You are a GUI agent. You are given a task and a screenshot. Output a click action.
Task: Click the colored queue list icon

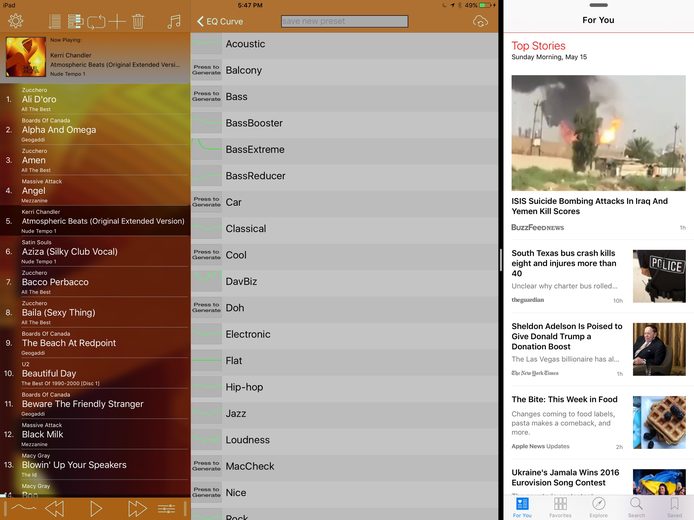click(75, 21)
